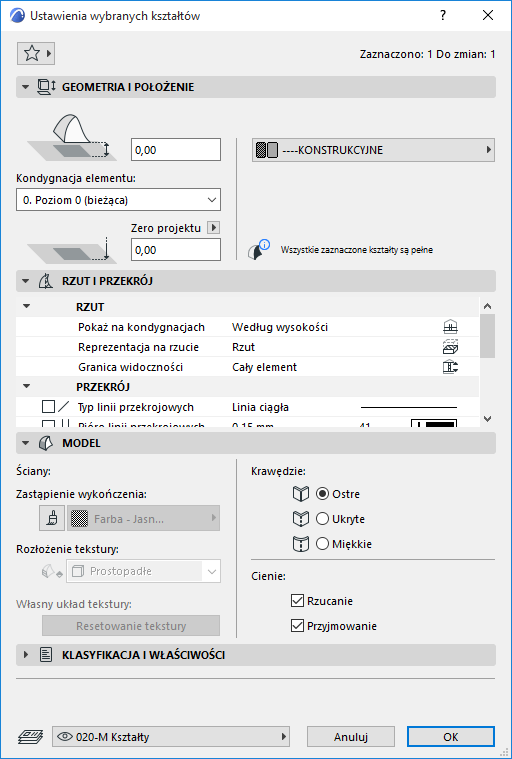Click Granica widoczności row icon
This screenshot has width=512, height=759.
(x=451, y=367)
